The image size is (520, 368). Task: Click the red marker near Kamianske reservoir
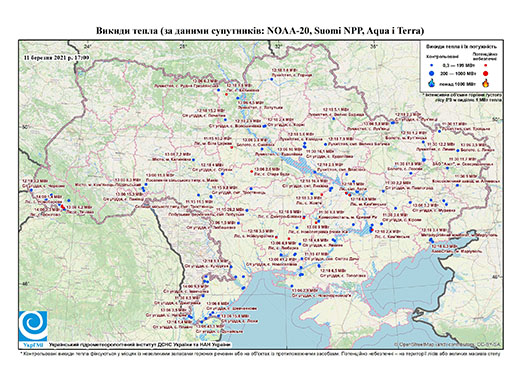[x=372, y=230]
